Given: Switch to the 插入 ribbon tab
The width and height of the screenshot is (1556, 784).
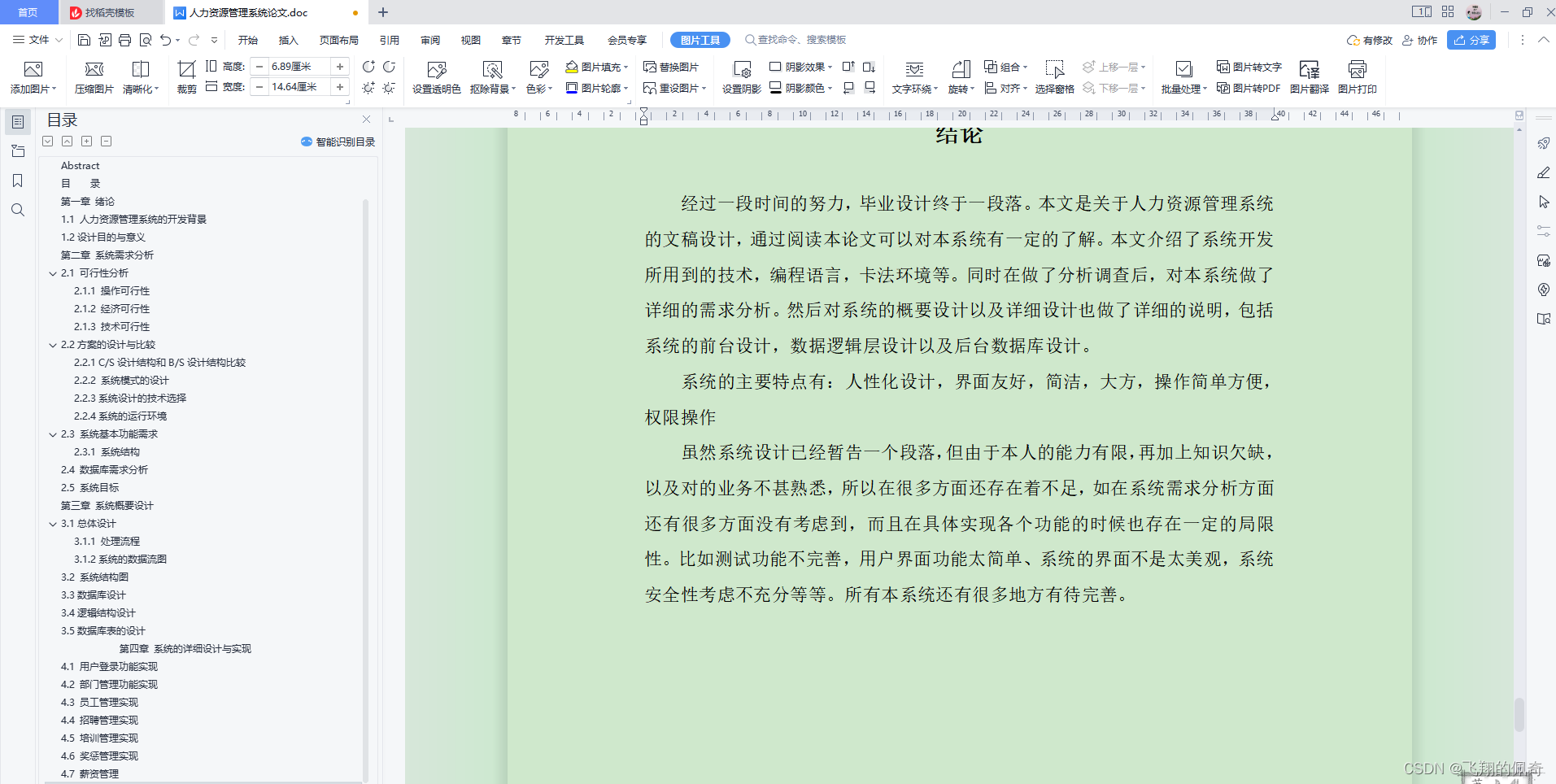Looking at the screenshot, I should point(289,40).
